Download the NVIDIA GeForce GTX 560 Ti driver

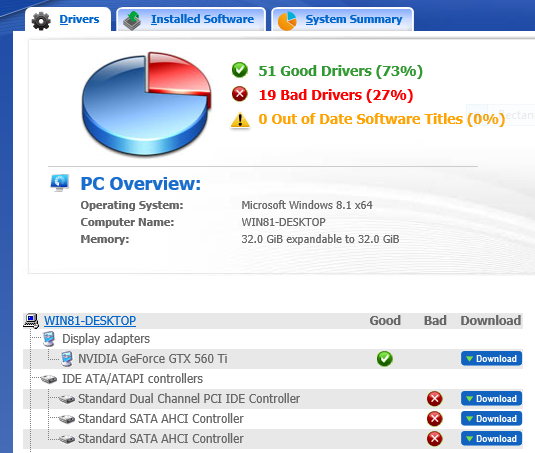pos(491,359)
